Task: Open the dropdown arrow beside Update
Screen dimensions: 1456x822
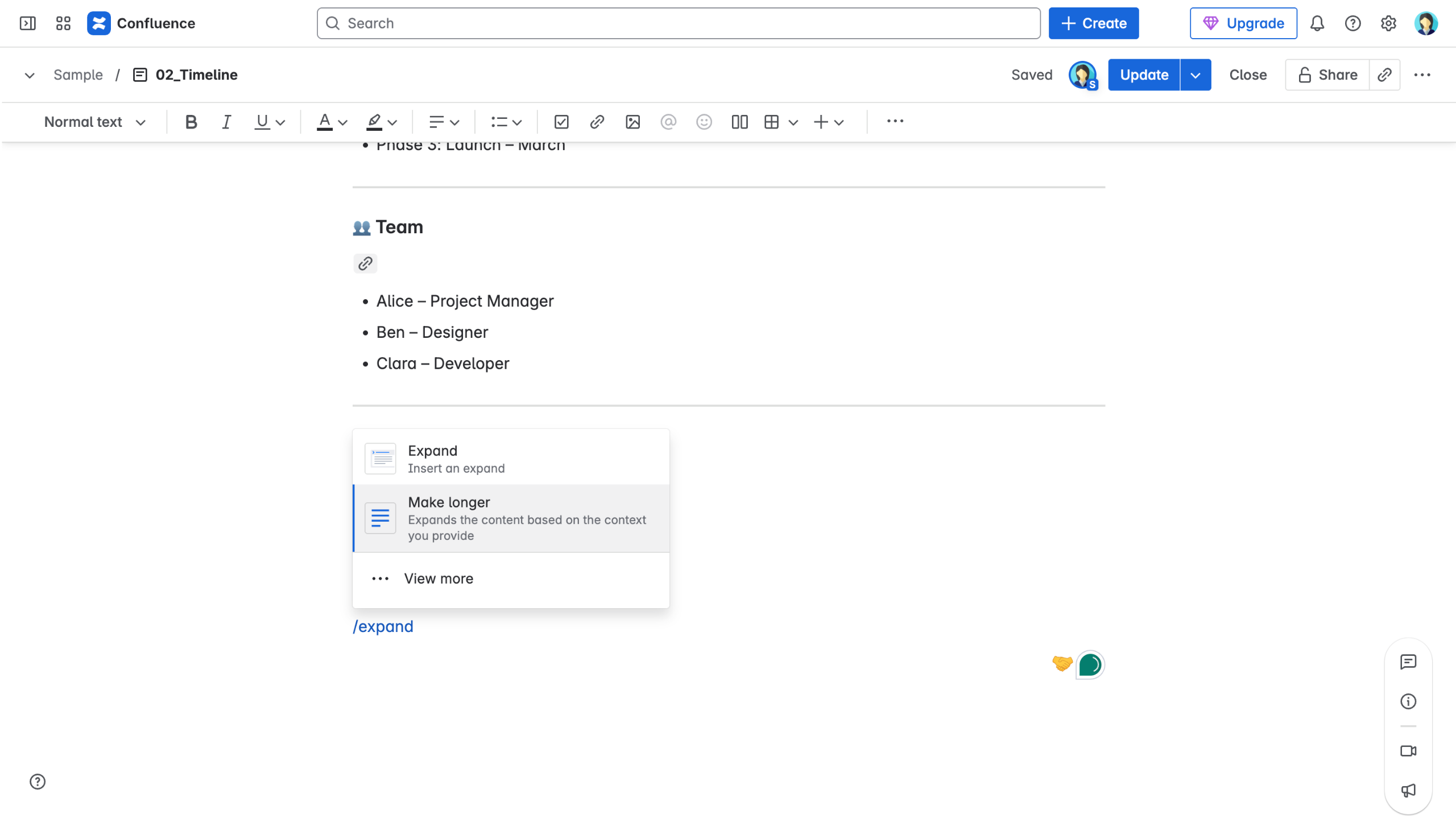Action: pos(1195,75)
